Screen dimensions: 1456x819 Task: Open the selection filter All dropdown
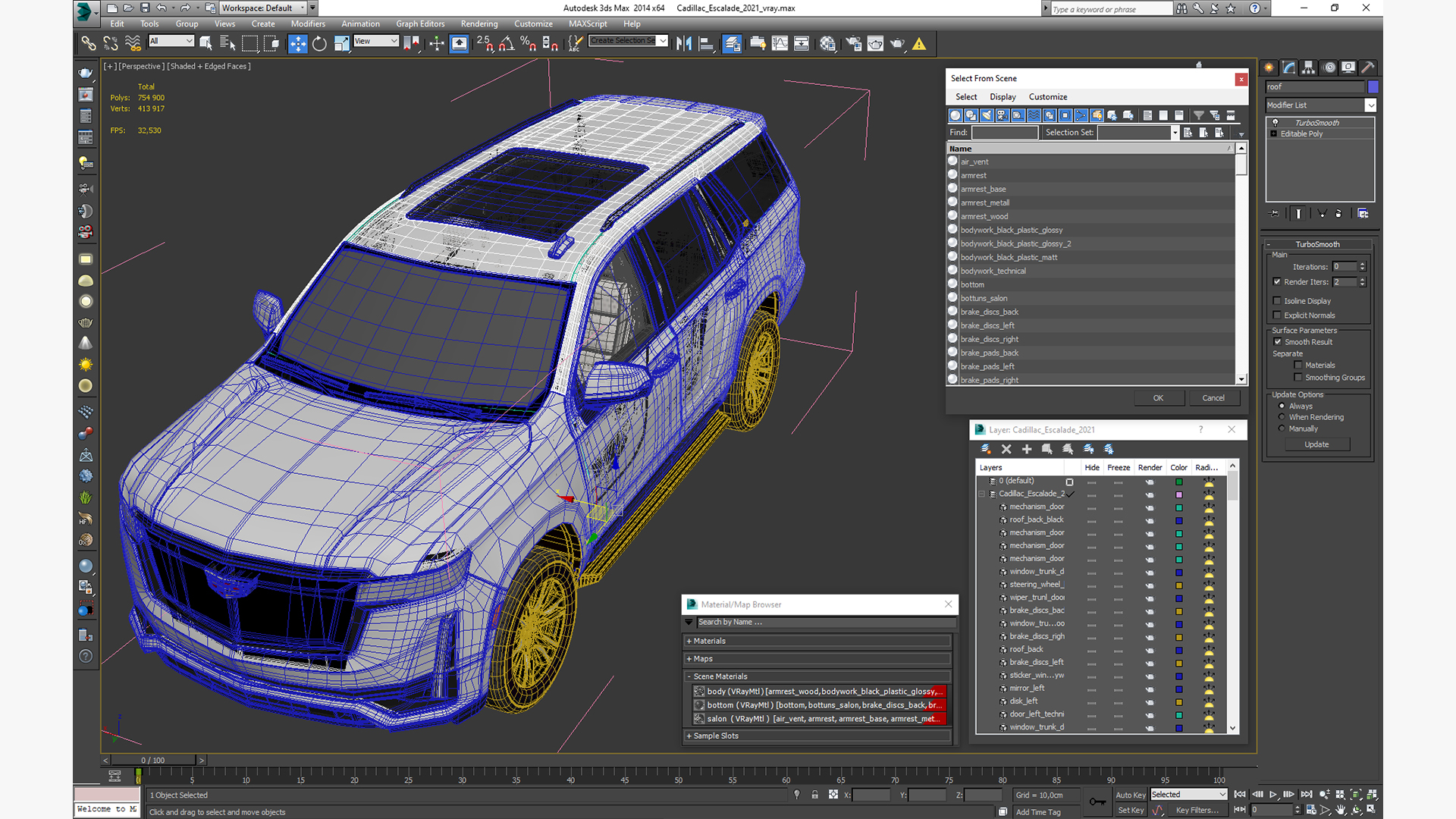tap(171, 41)
